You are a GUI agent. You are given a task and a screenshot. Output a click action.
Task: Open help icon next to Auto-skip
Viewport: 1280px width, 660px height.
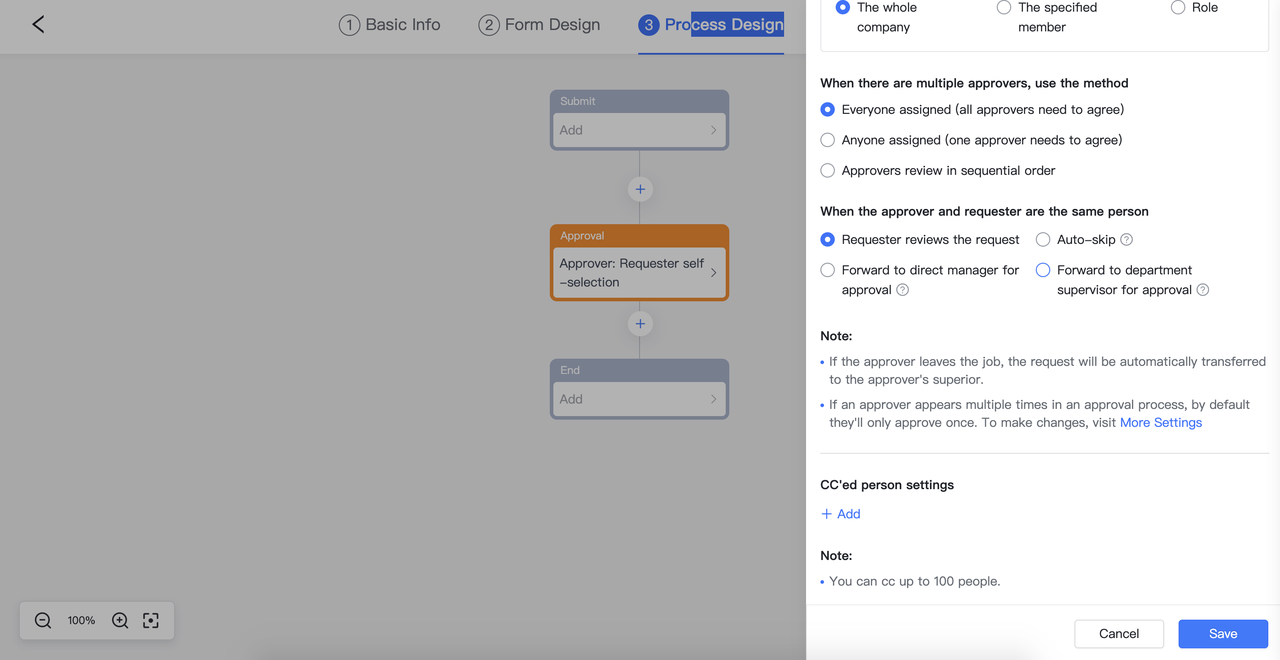1127,240
